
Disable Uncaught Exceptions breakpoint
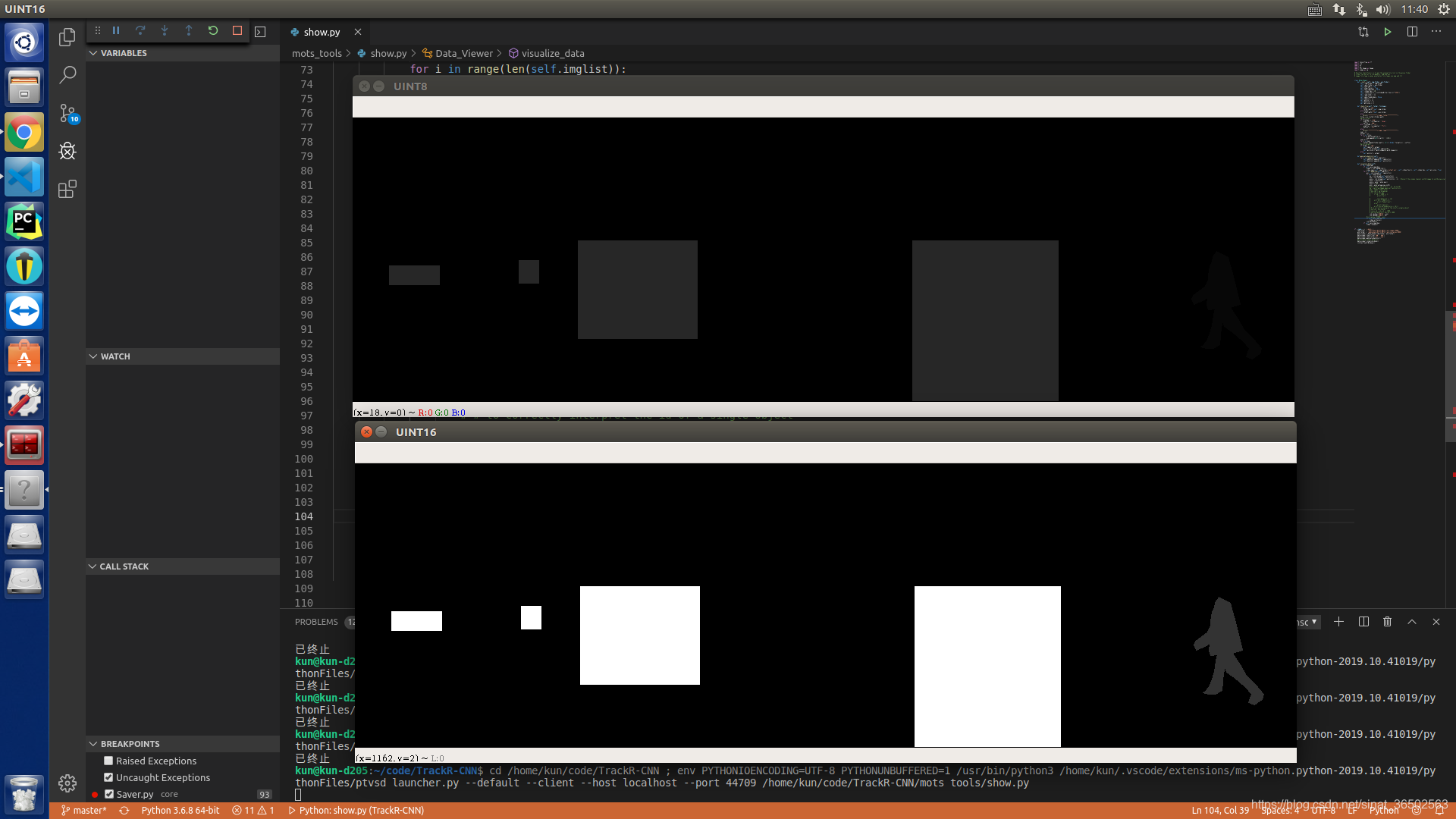click(x=108, y=777)
